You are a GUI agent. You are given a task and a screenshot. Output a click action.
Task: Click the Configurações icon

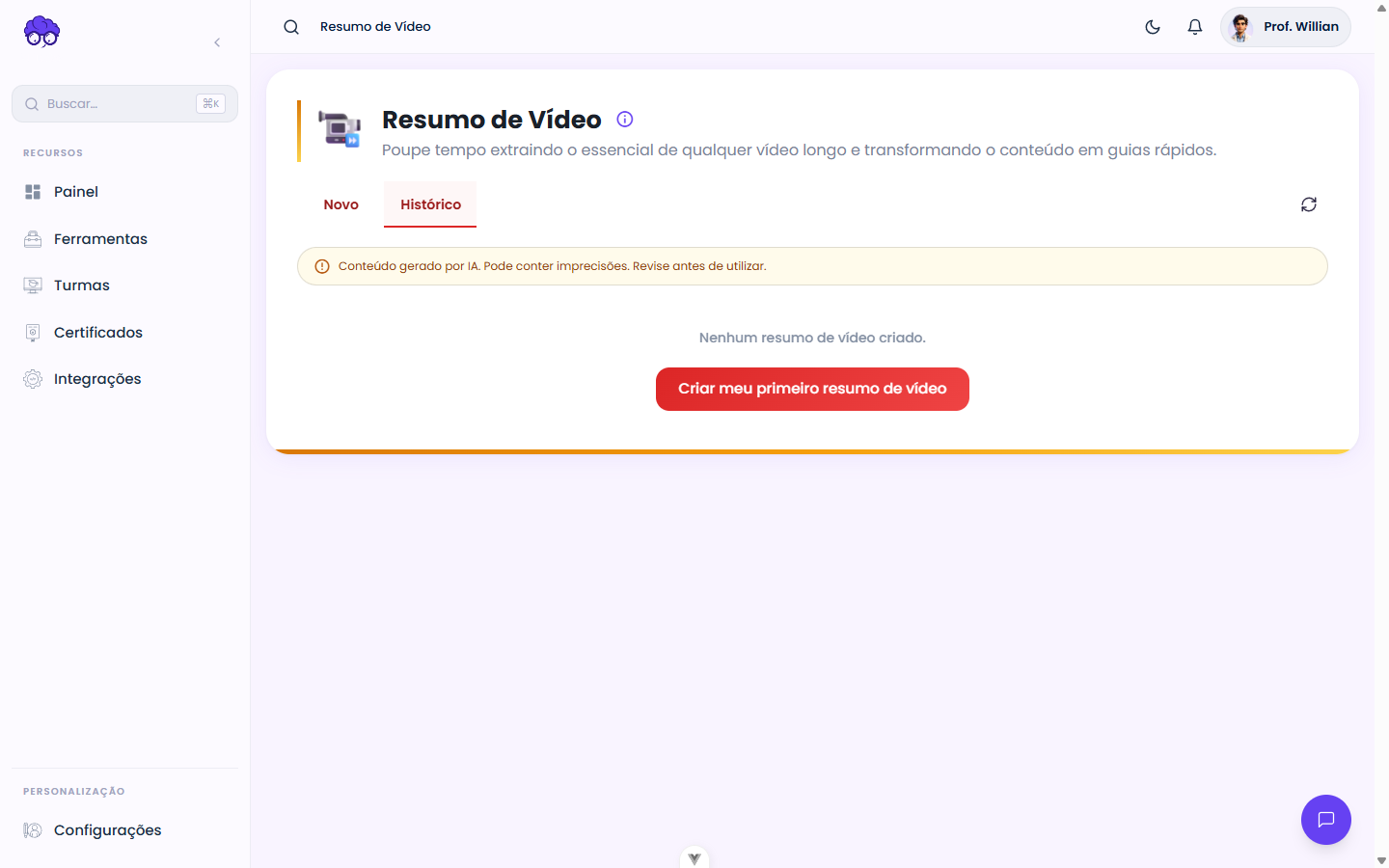click(x=33, y=830)
